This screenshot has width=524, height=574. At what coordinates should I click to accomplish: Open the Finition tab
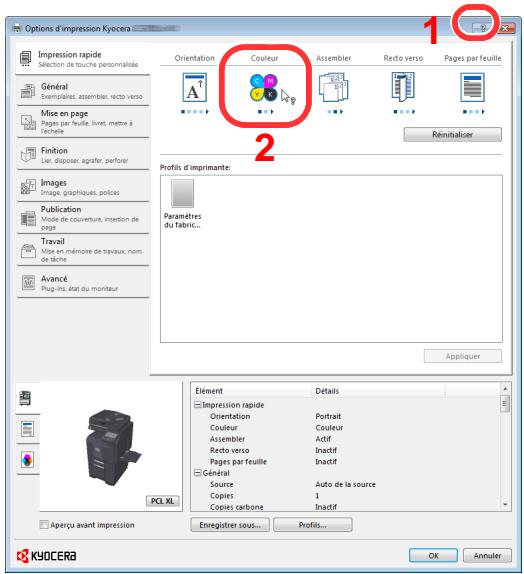click(83, 154)
